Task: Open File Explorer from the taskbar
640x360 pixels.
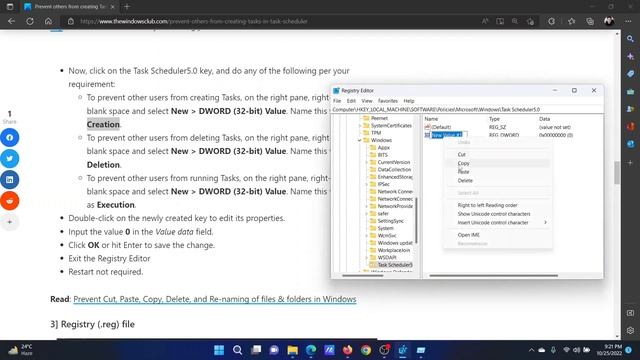Action: point(293,350)
